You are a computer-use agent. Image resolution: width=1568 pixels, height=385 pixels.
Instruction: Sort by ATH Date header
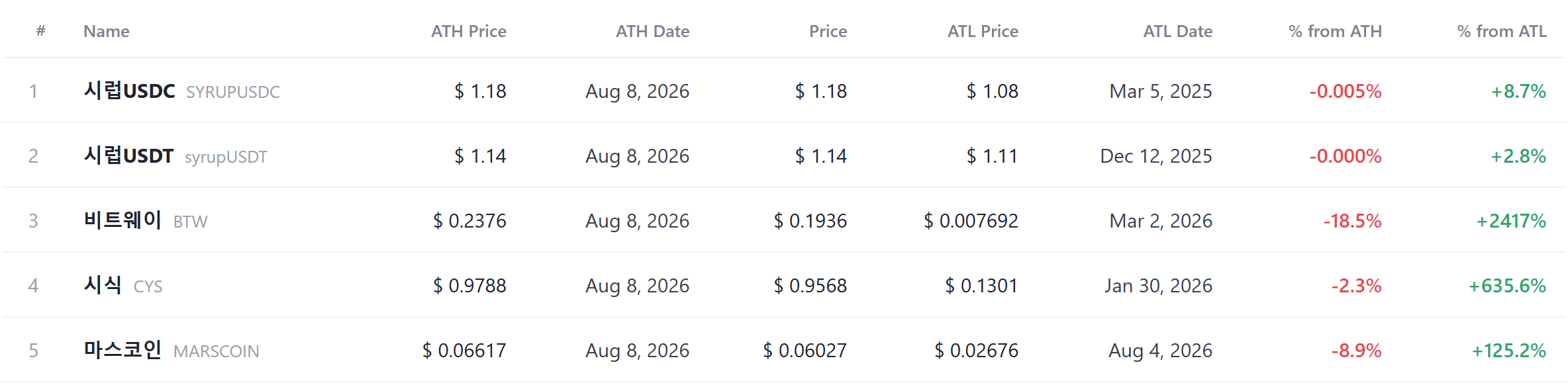[x=652, y=31]
